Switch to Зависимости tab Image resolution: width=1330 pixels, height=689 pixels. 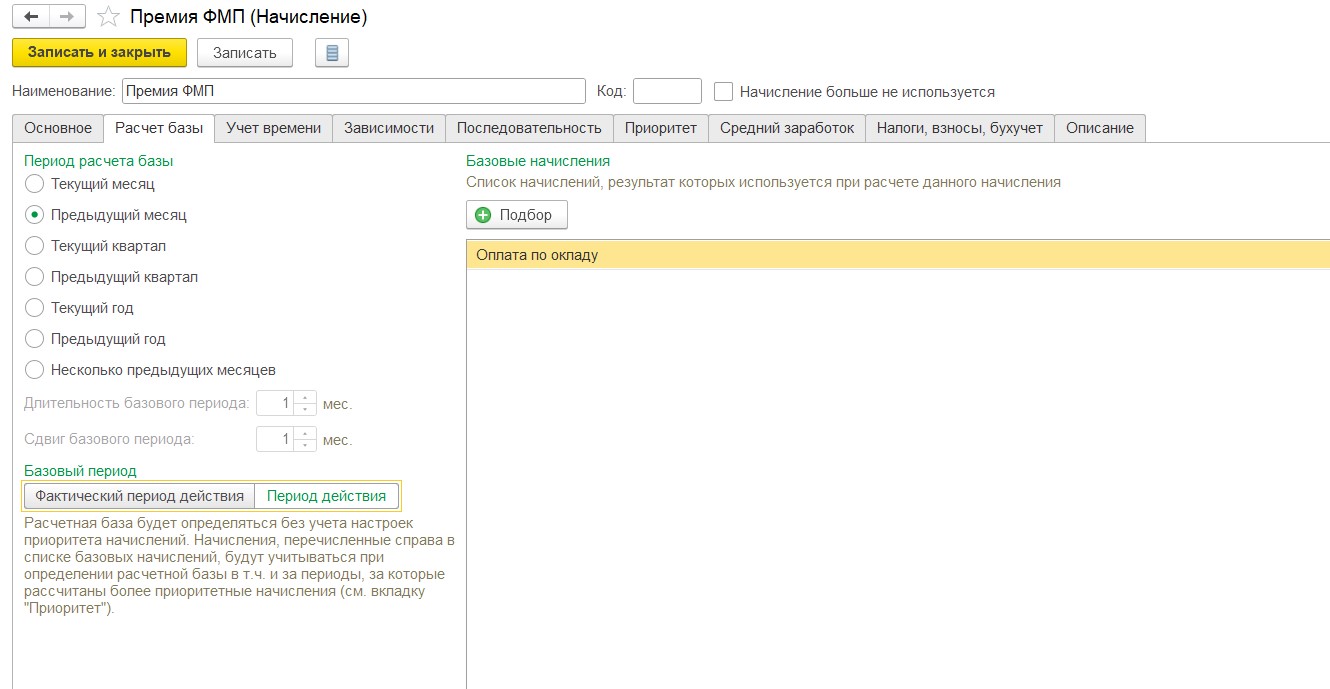point(389,128)
